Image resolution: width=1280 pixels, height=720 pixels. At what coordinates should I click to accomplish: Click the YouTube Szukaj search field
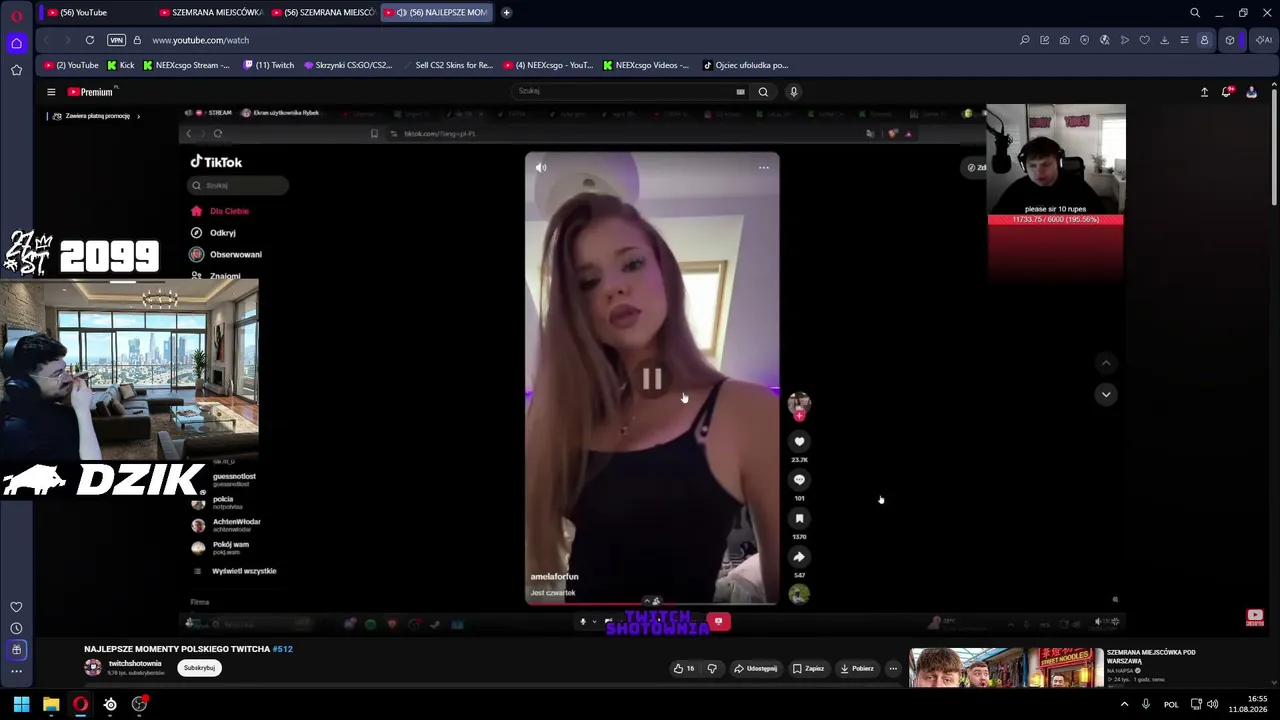(625, 92)
